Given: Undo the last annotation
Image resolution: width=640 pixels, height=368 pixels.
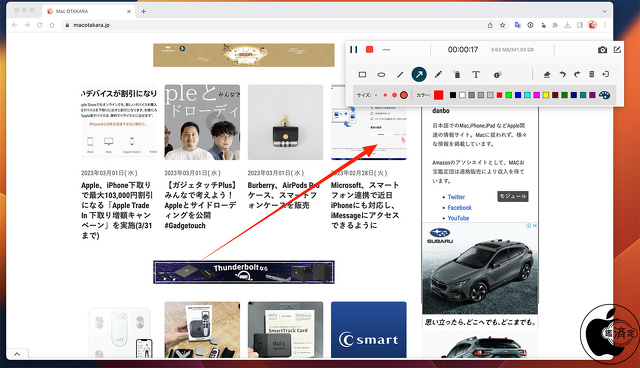Looking at the screenshot, I should point(562,75).
